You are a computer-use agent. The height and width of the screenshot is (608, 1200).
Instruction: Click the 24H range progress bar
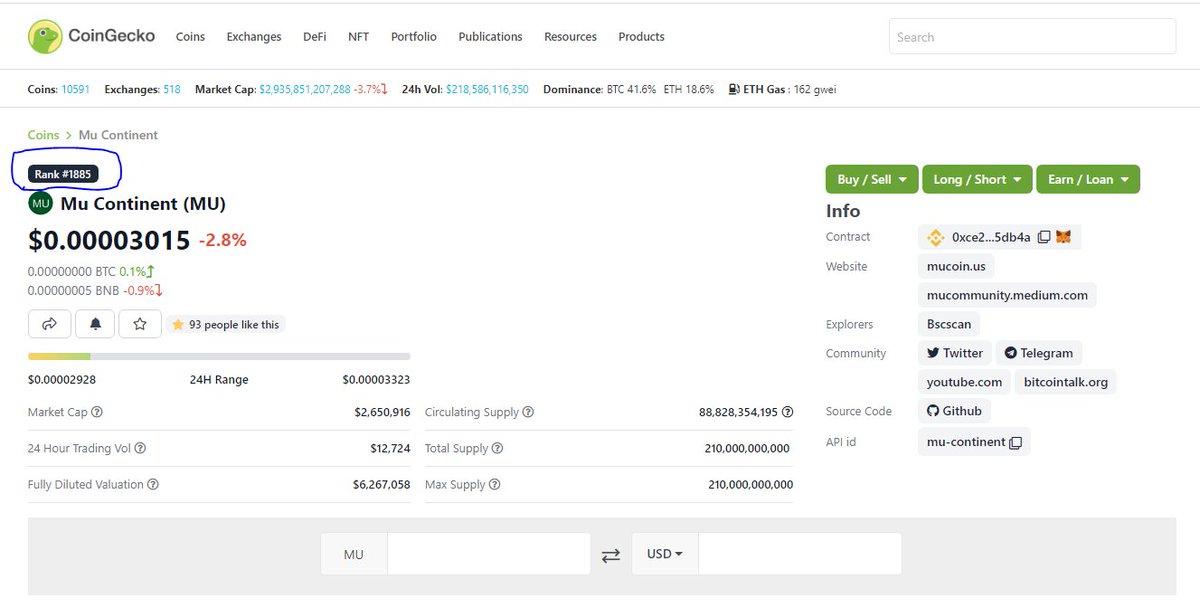point(219,356)
